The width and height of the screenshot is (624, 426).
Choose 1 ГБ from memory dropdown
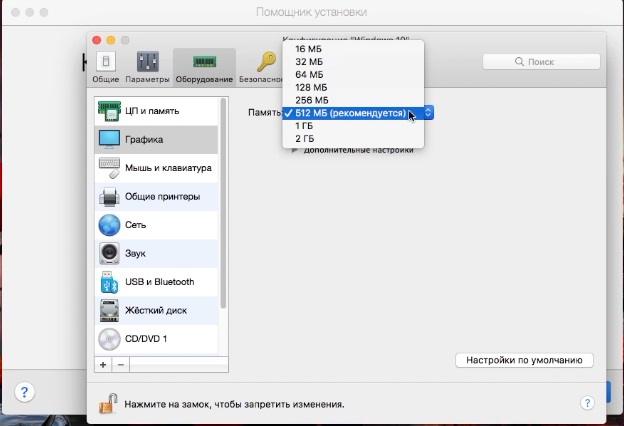tap(304, 126)
